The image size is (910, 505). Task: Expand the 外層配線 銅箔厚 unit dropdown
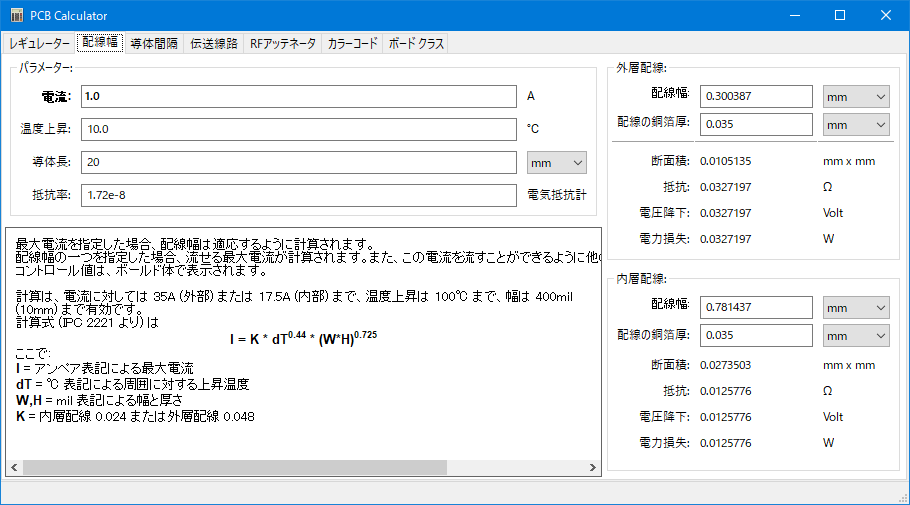pos(856,125)
